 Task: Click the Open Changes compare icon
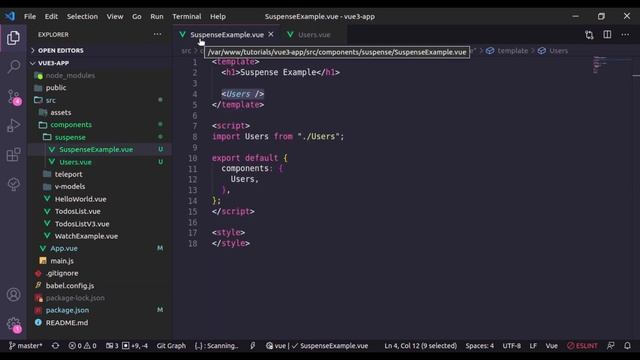point(589,35)
